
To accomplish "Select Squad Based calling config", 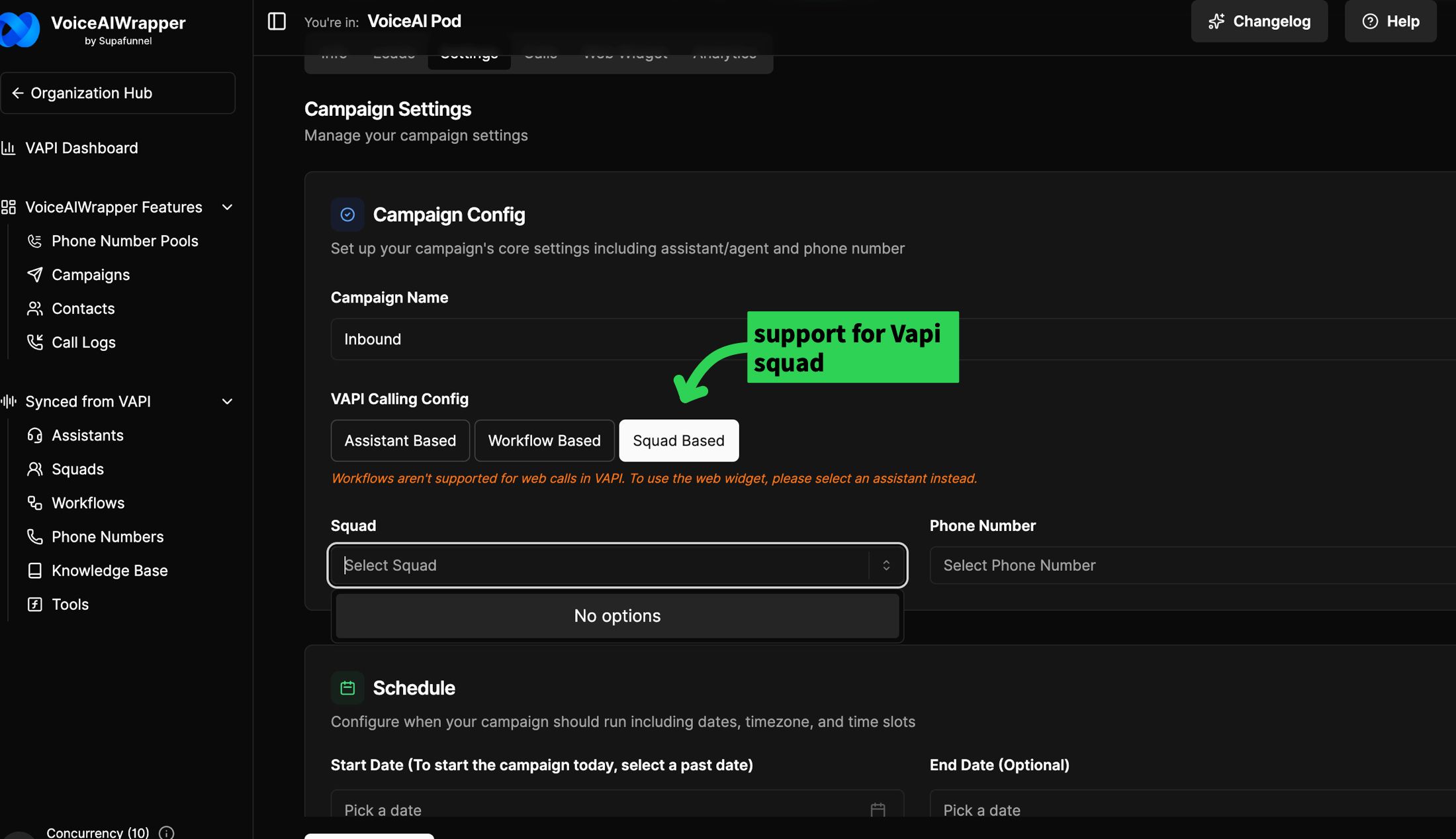I will point(678,441).
